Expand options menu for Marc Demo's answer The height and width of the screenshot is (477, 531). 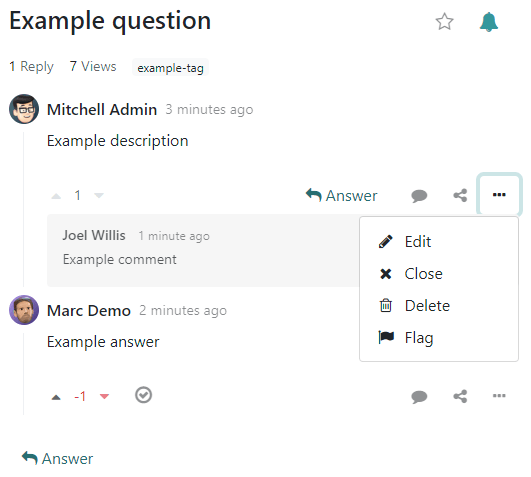point(499,395)
